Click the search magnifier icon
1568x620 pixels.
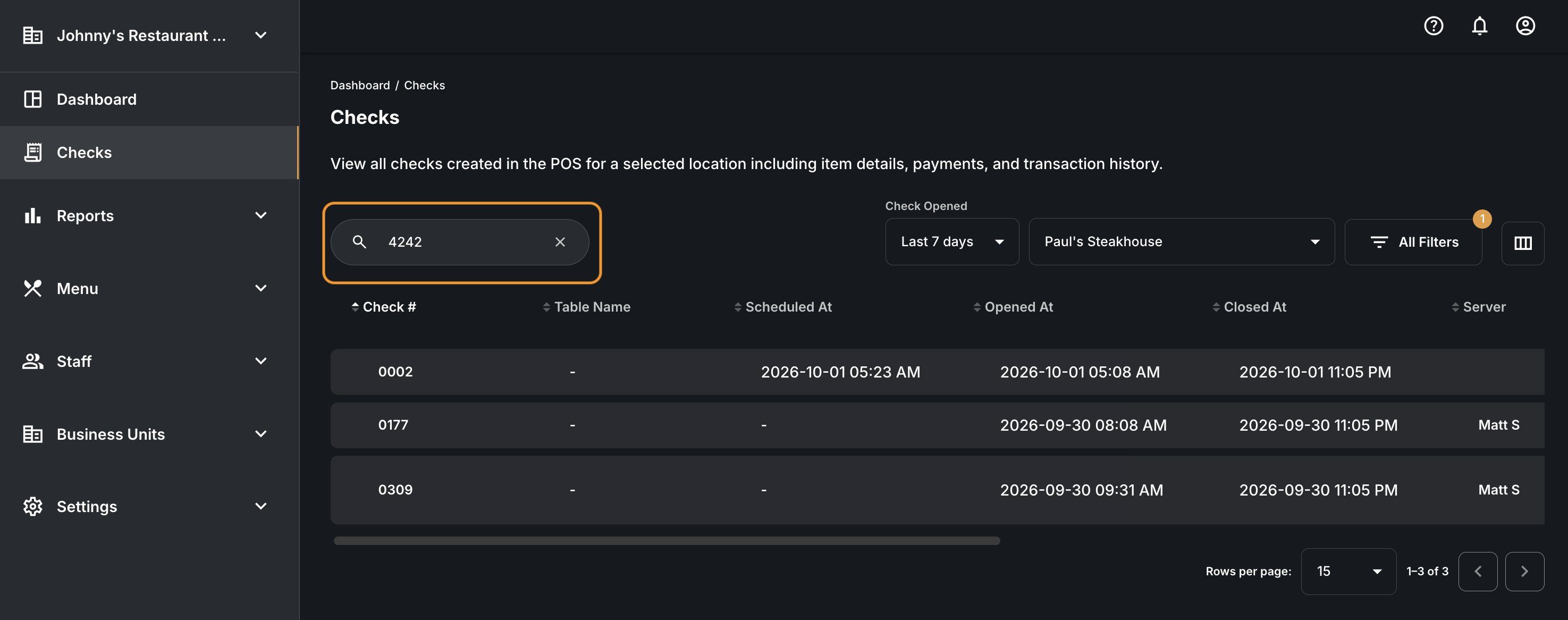tap(359, 242)
